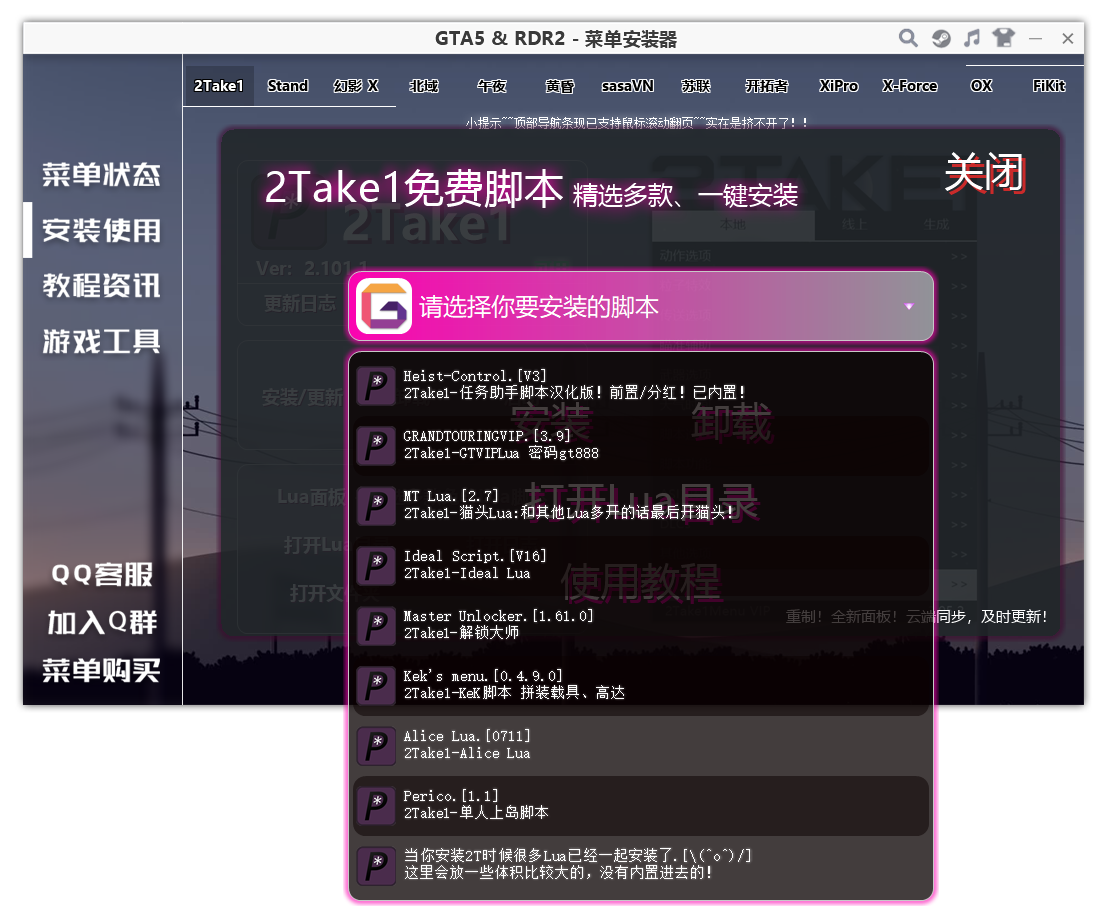Switch to the X-Force tab
This screenshot has height=921, width=1116.
point(909,86)
